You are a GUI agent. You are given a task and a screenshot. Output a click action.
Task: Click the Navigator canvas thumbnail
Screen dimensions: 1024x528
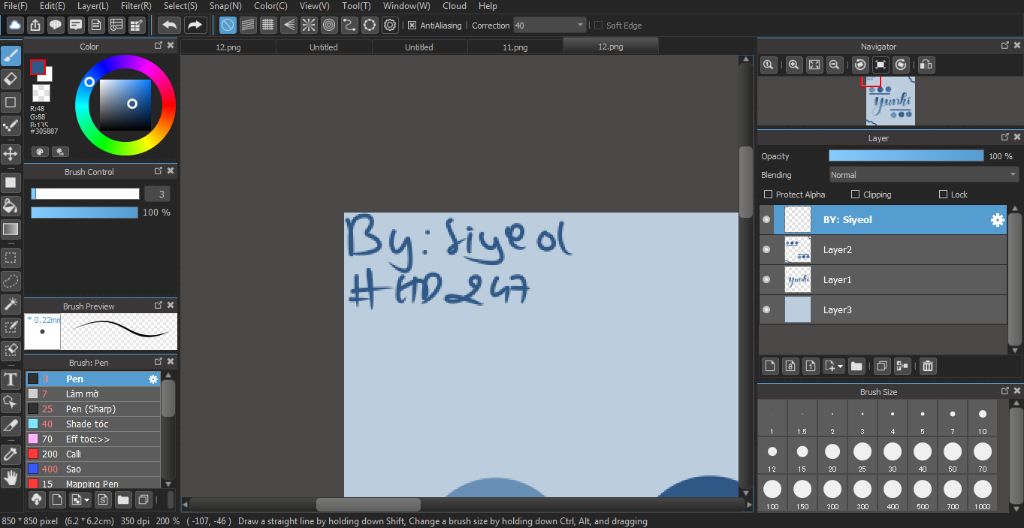[x=890, y=101]
